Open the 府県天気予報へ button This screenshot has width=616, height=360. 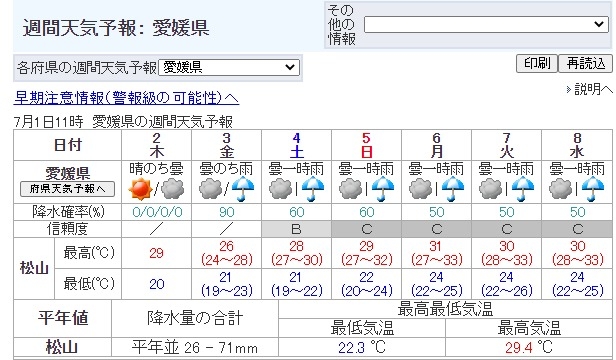(x=68, y=189)
